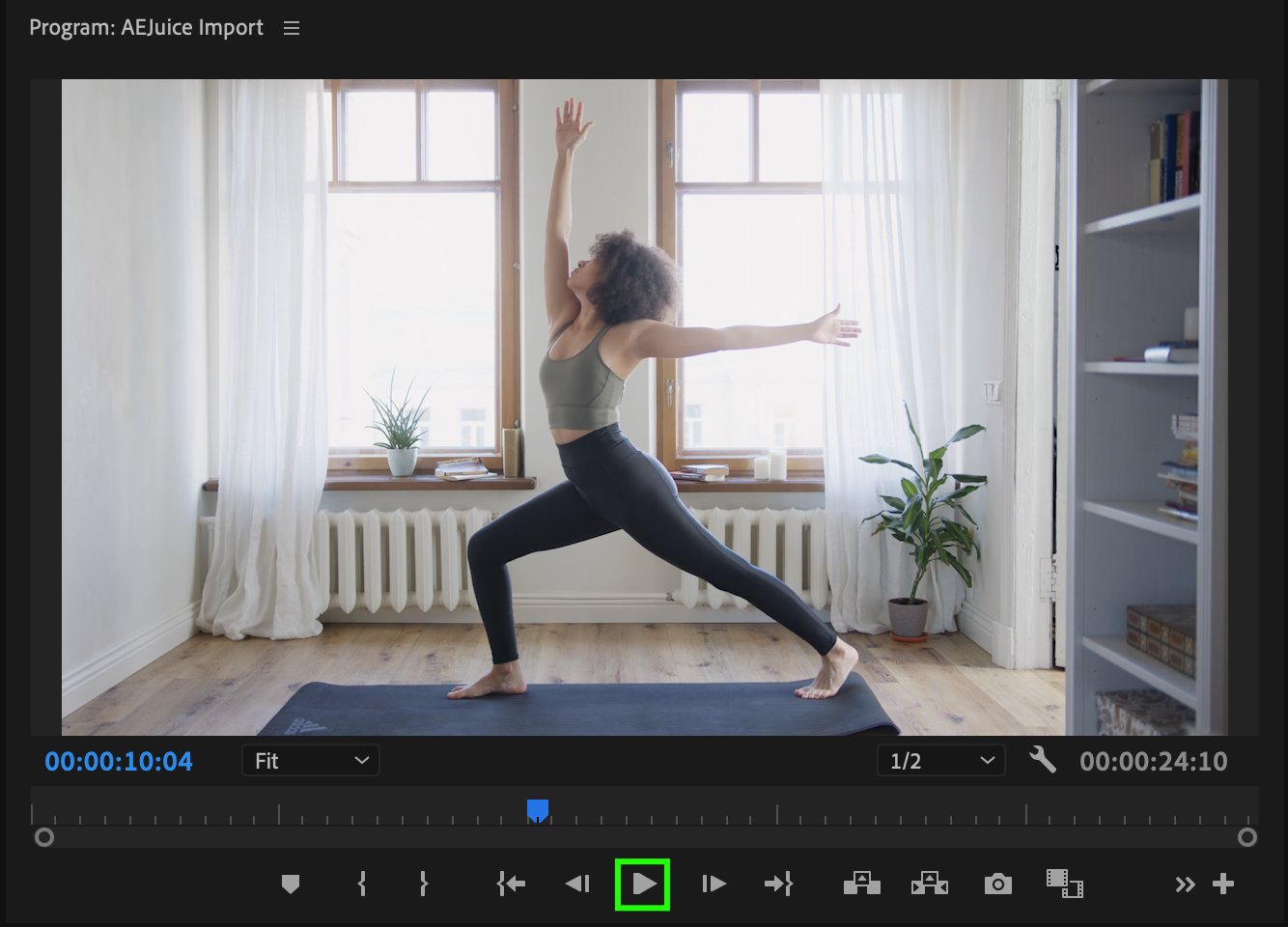Expand the overflow double-chevron menu
The width and height of the screenshot is (1288, 927).
(1185, 885)
